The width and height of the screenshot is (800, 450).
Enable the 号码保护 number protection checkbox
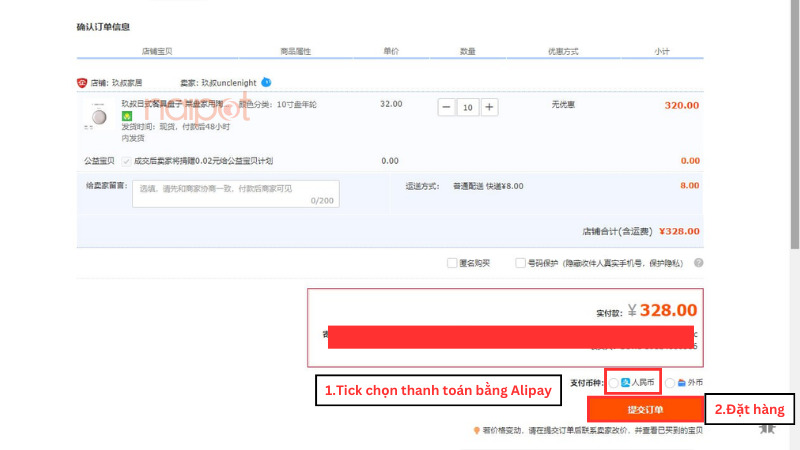coord(520,263)
